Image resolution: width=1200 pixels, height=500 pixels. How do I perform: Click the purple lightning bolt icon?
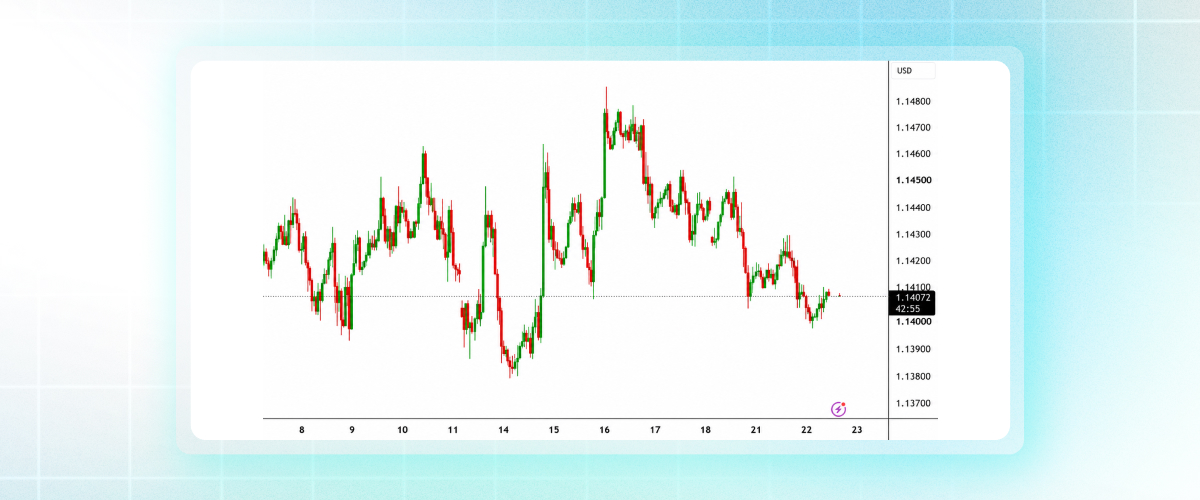pyautogui.click(x=839, y=409)
